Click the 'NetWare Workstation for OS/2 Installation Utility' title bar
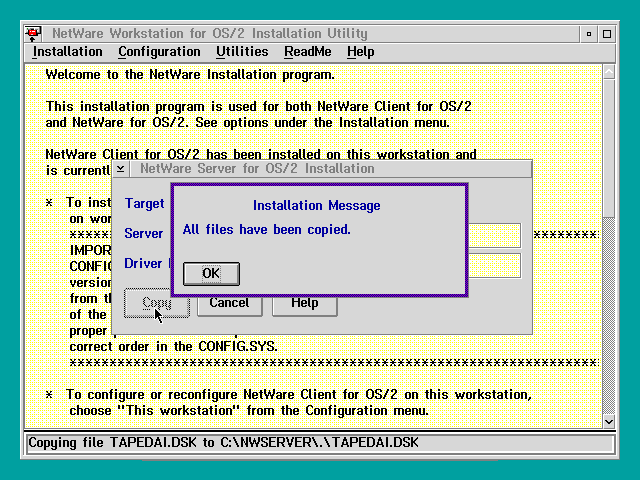 [x=311, y=33]
